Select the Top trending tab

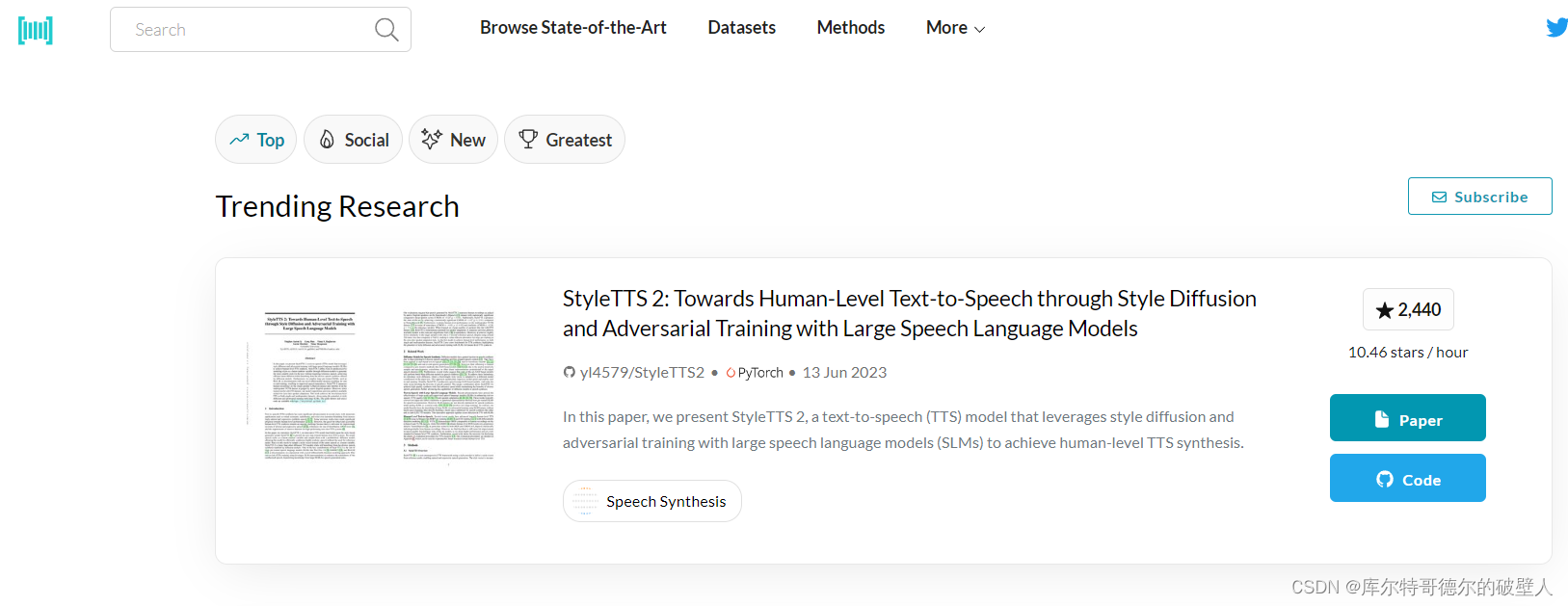point(256,140)
